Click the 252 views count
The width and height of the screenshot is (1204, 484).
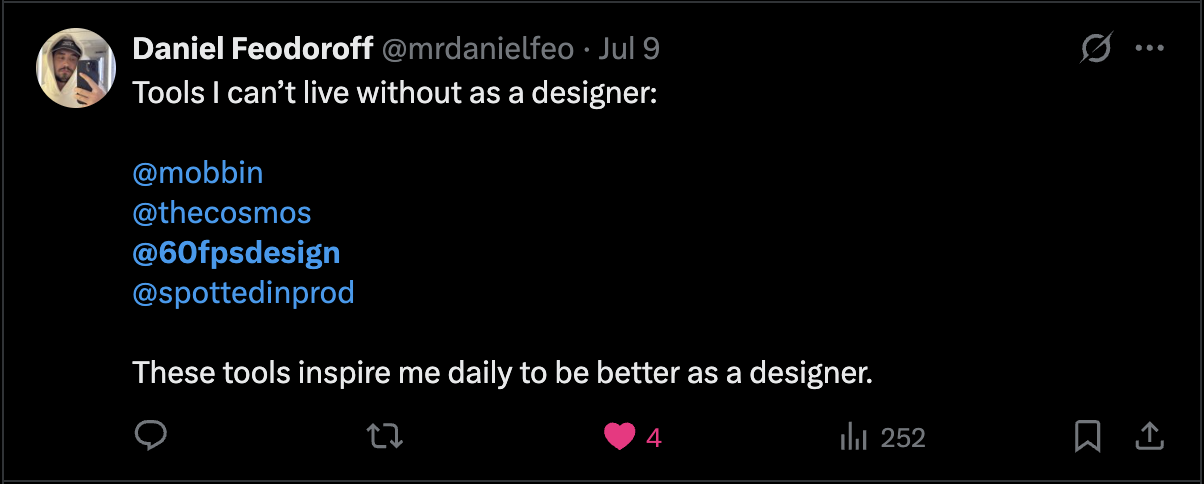(x=903, y=438)
